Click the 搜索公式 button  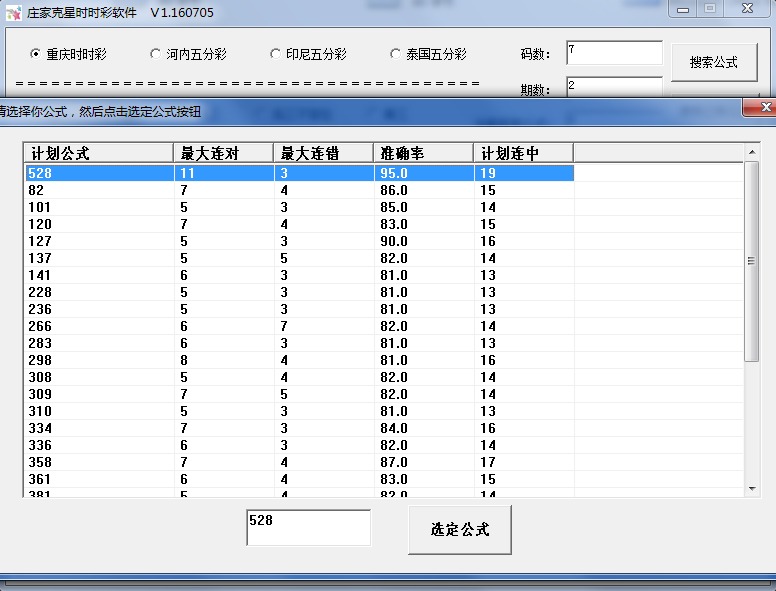[x=713, y=62]
